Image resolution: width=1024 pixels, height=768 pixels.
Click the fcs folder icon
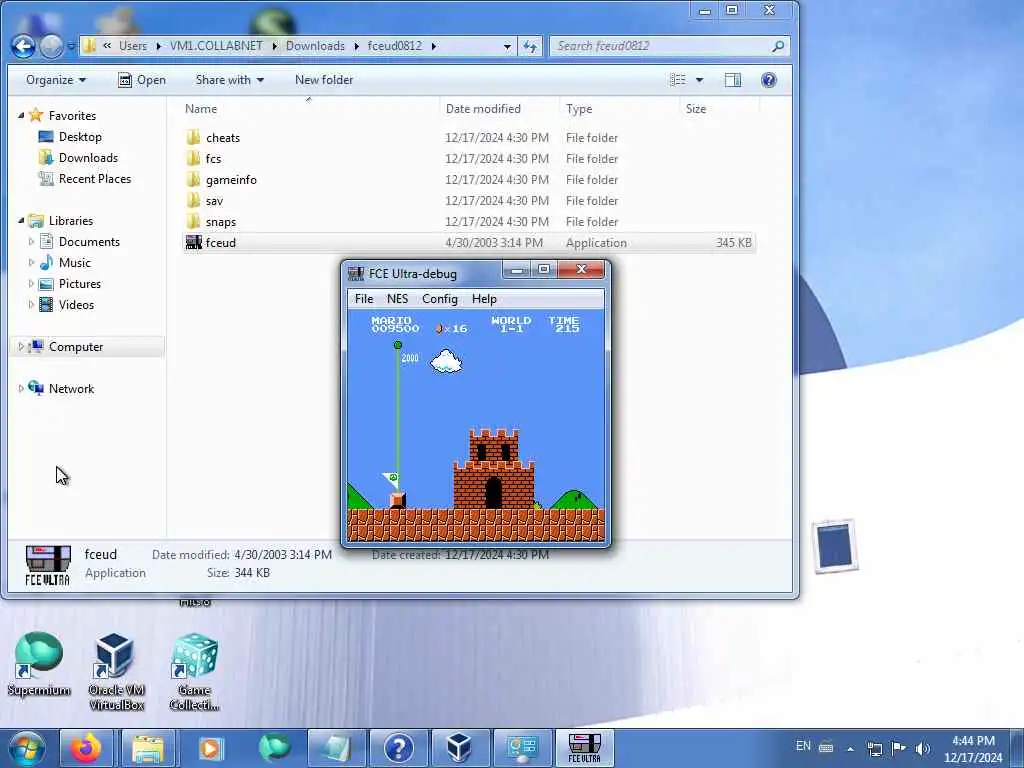[193, 158]
